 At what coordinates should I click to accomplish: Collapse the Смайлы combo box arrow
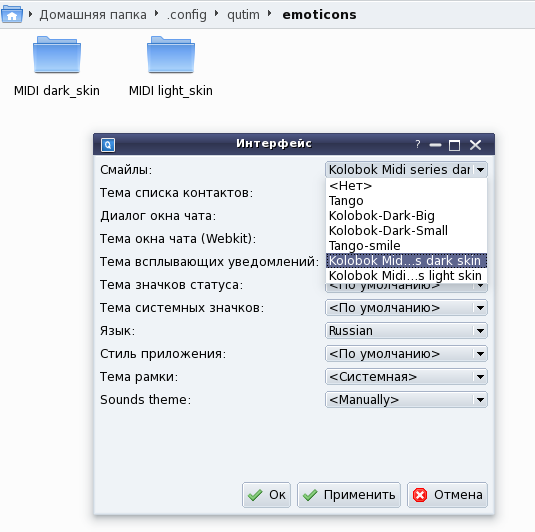coord(480,170)
